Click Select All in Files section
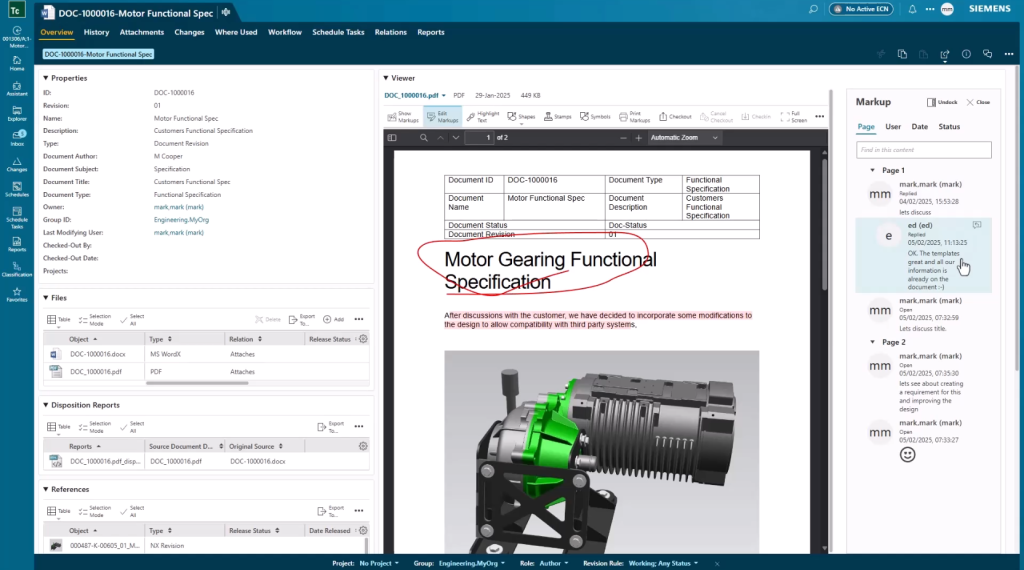Image resolution: width=1024 pixels, height=570 pixels. 133,319
